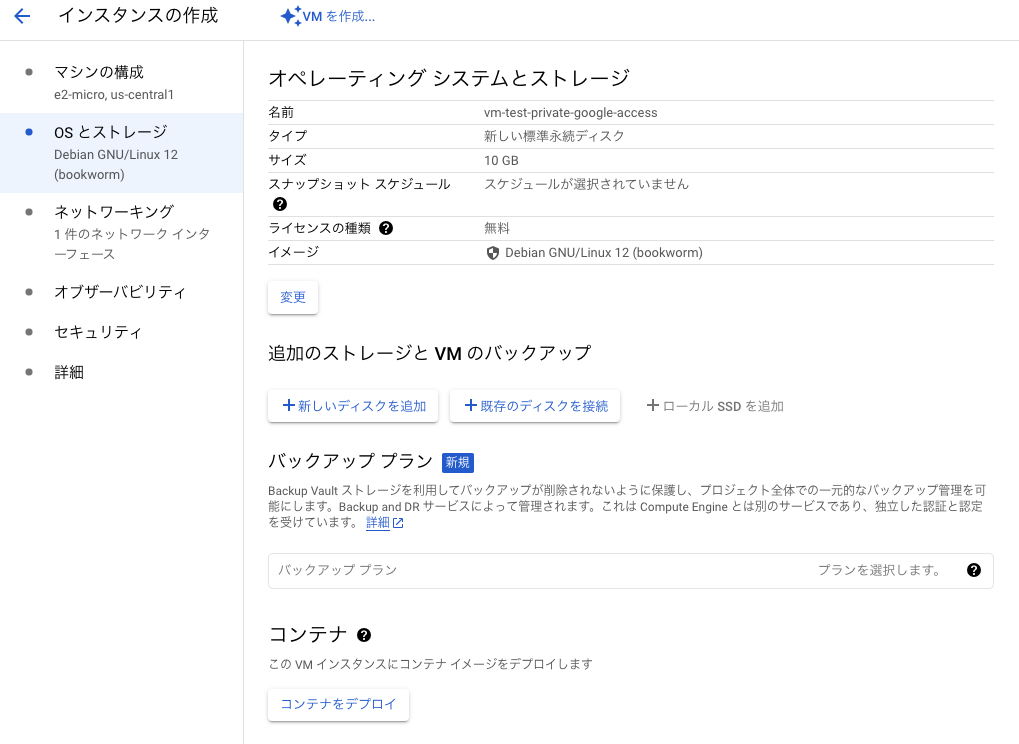The width and height of the screenshot is (1019, 744).
Task: Click the インスタンスの作成 page title
Action: pos(138,16)
